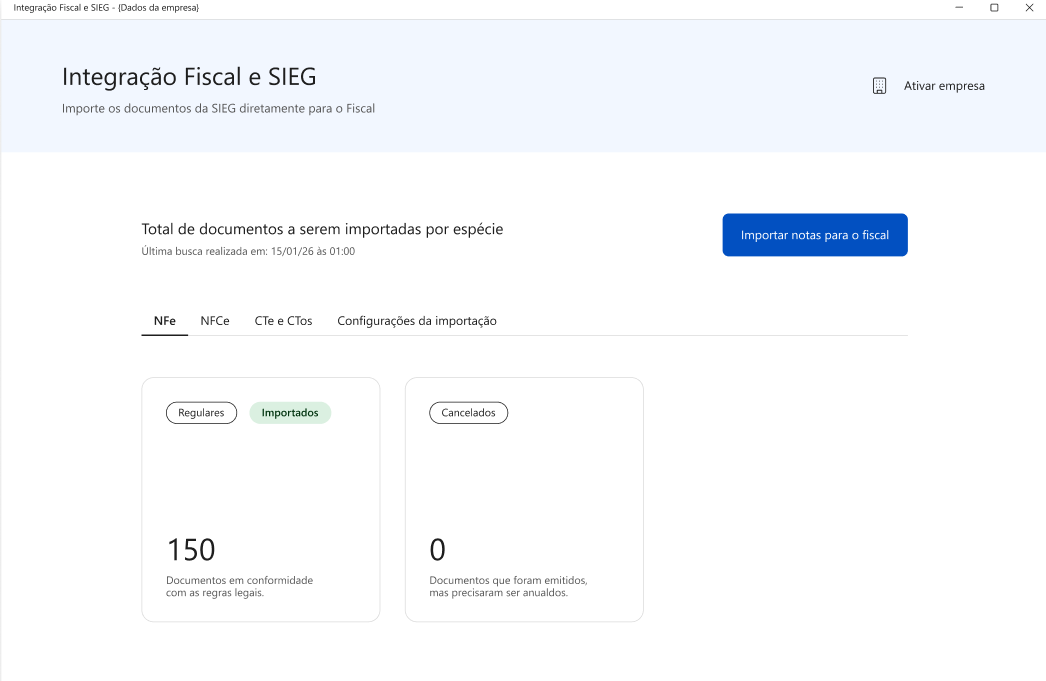The image size is (1046, 681).
Task: Click the 150 documents count
Action: 191,550
